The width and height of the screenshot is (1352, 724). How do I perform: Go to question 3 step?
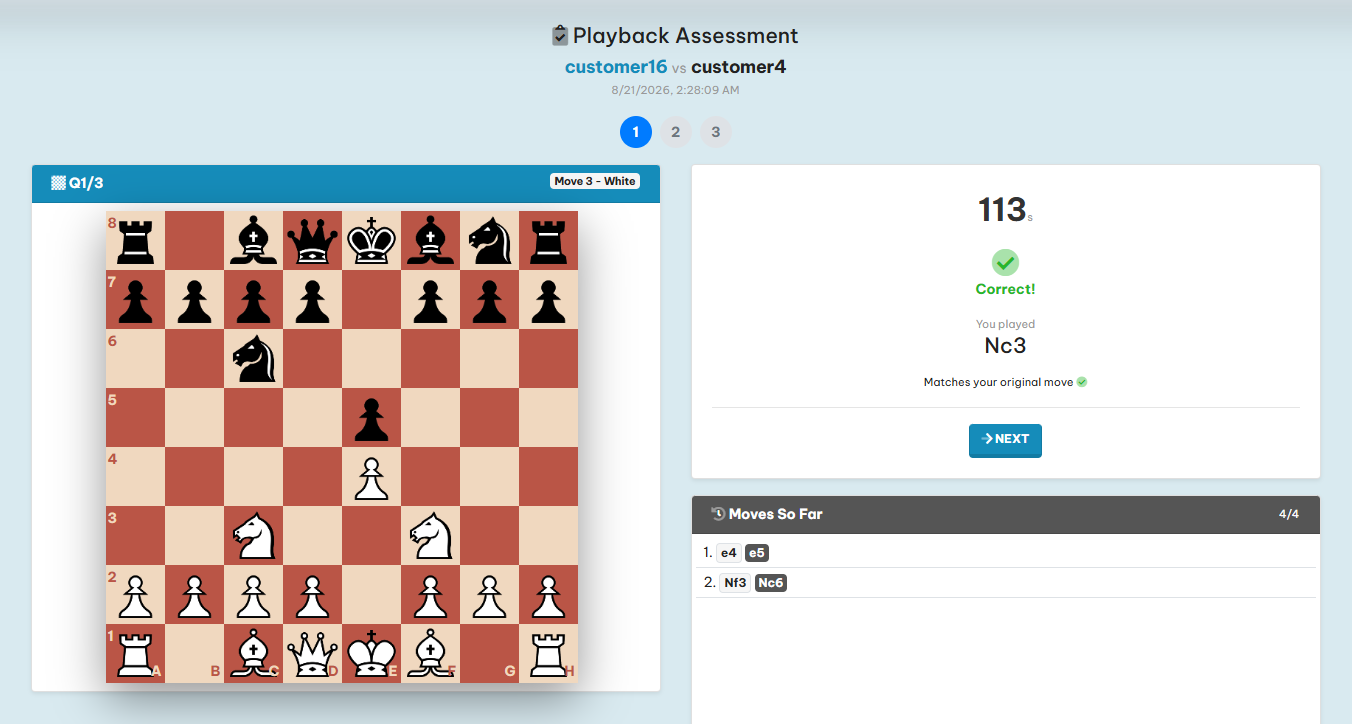coord(716,132)
